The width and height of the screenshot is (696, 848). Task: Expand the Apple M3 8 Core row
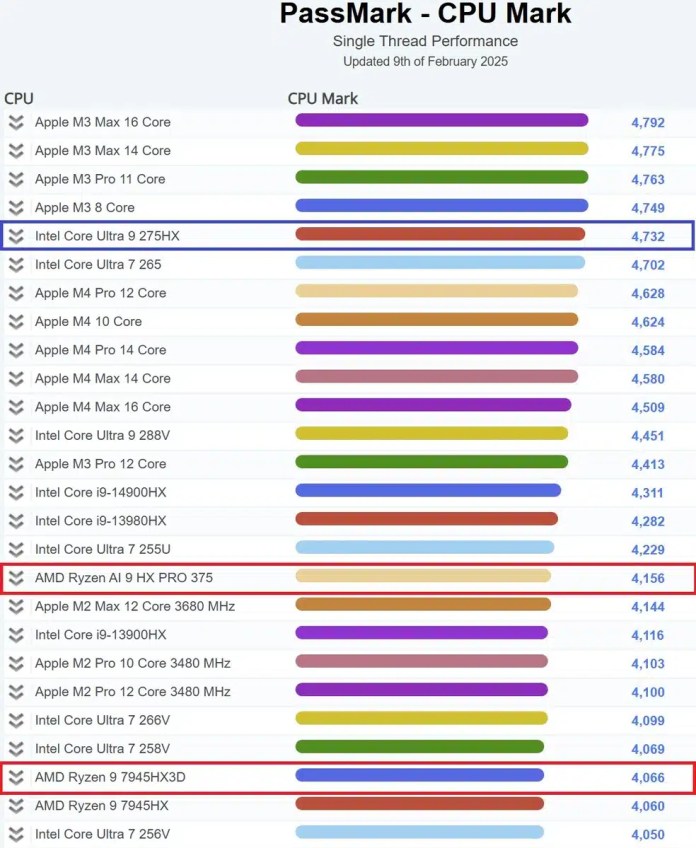tap(16, 208)
